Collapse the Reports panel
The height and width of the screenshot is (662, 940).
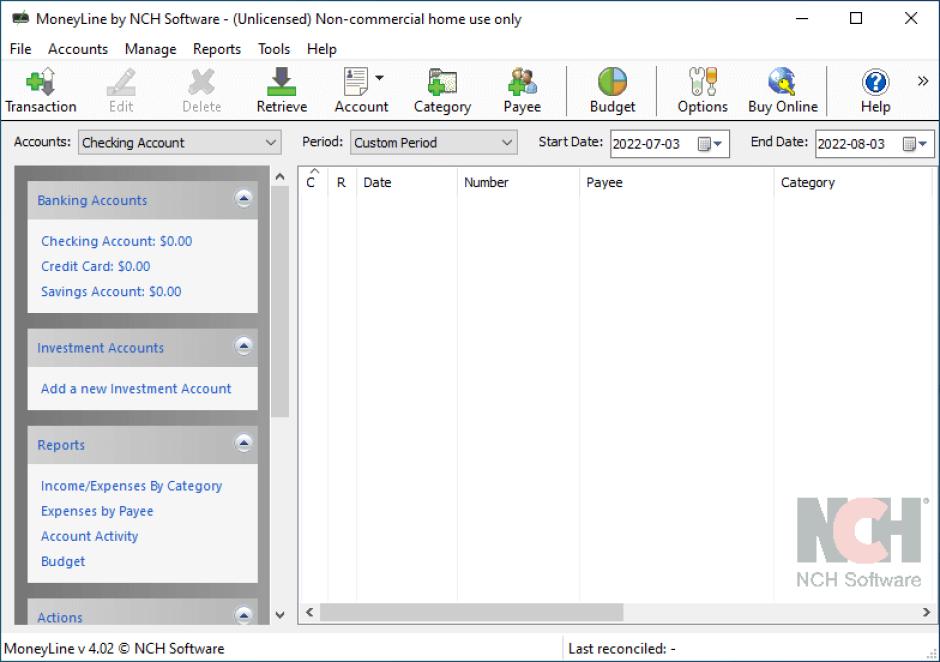(x=243, y=443)
